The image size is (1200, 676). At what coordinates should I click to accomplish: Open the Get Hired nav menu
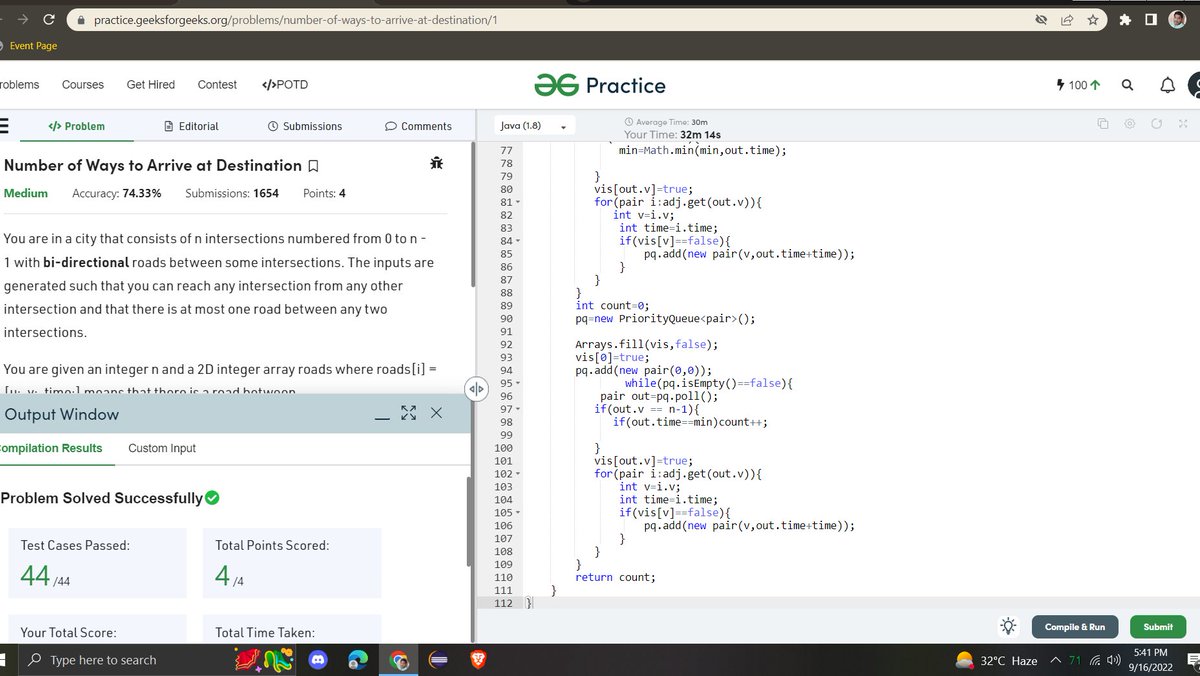(151, 85)
